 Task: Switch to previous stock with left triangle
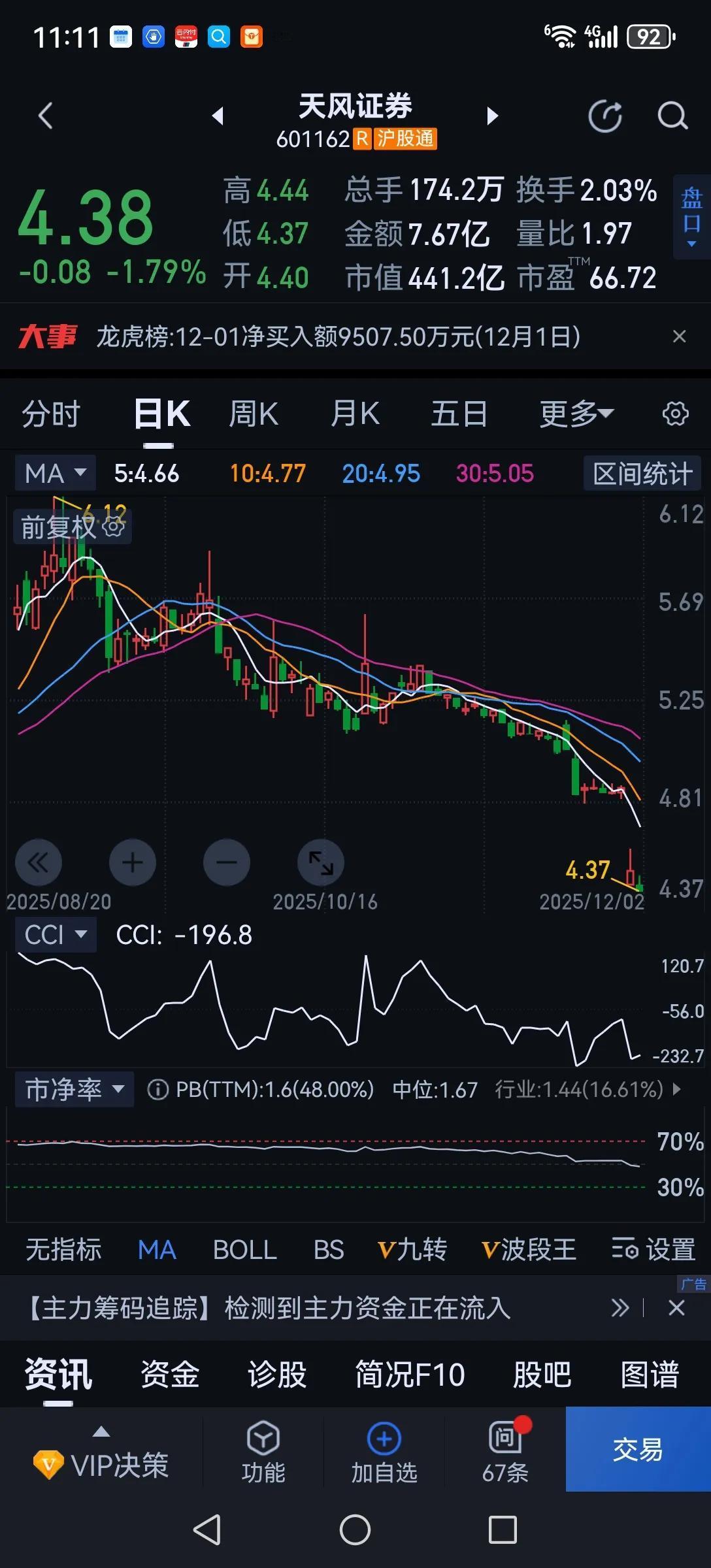pos(218,116)
